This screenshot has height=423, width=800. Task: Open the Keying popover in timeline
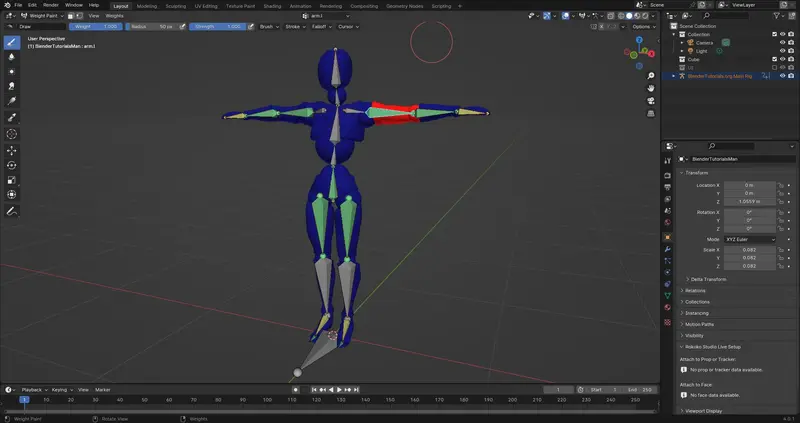point(61,389)
